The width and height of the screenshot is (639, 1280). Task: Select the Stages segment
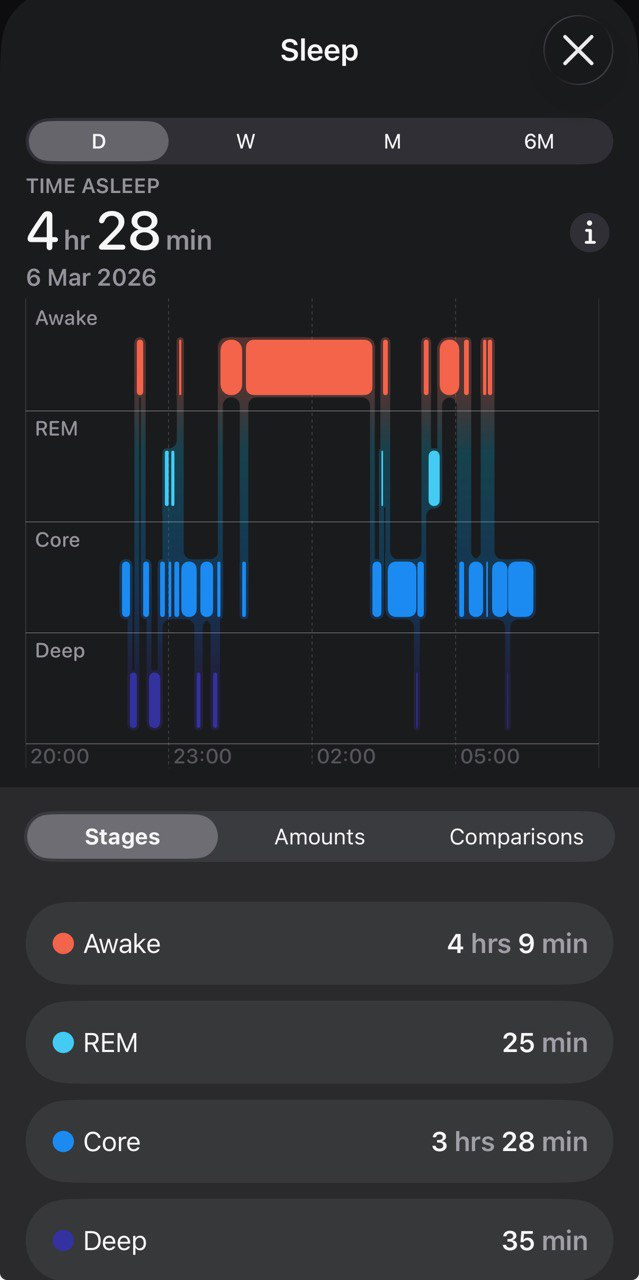pos(122,837)
